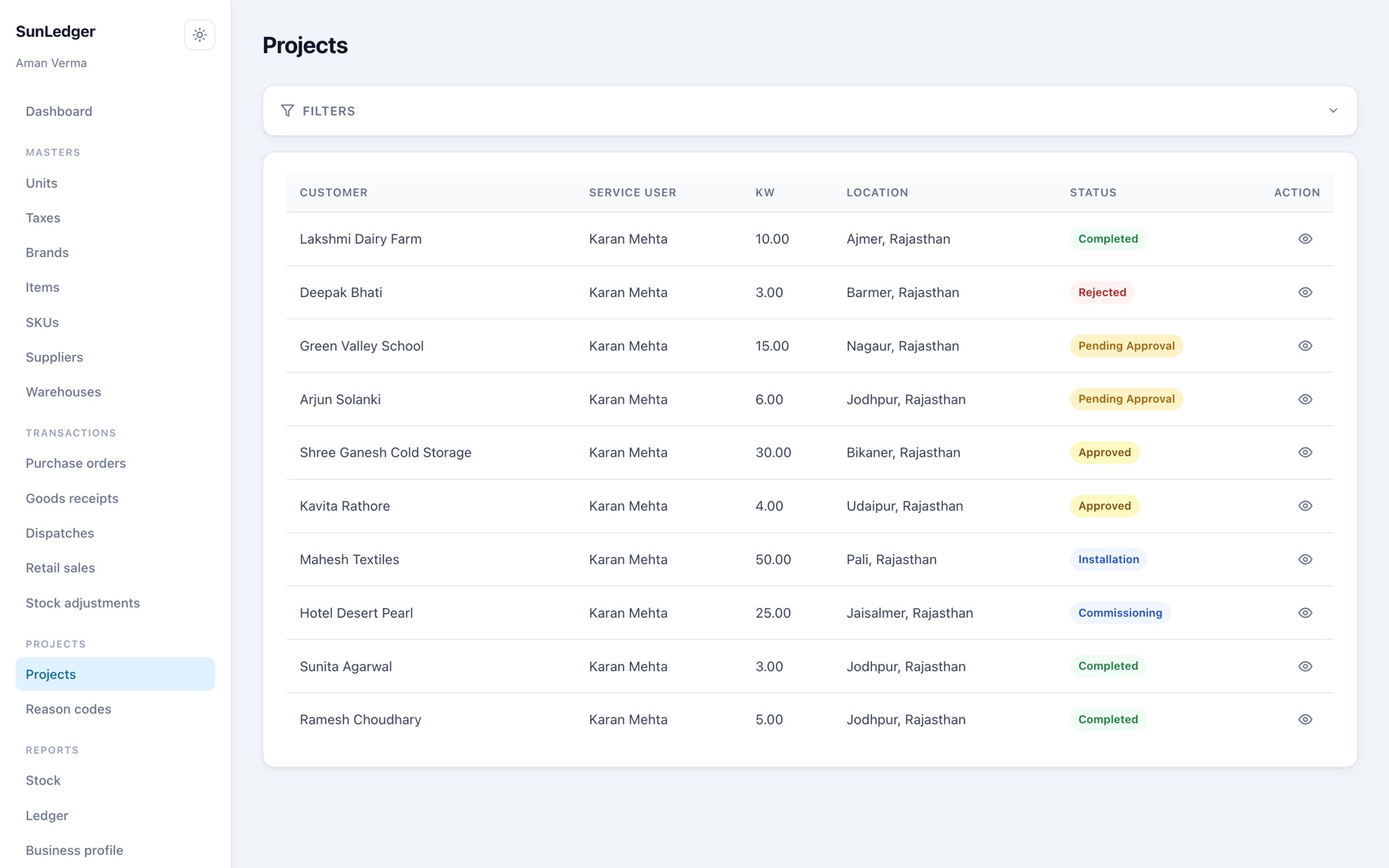Image resolution: width=1389 pixels, height=868 pixels.
Task: Expand the Filters panel chevron
Action: [1333, 110]
